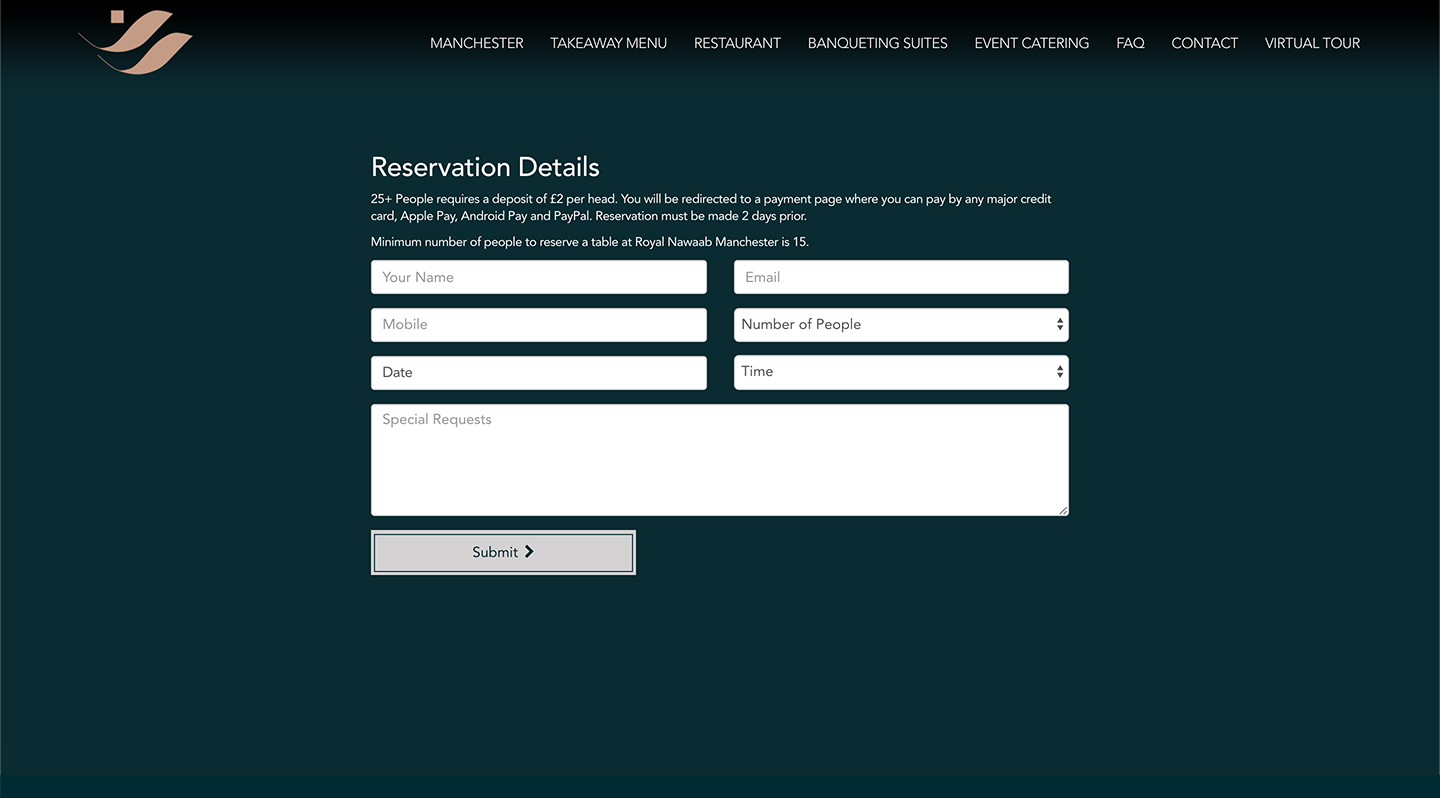Image resolution: width=1440 pixels, height=798 pixels.
Task: Click the Royal Nawaab logo
Action: click(136, 42)
